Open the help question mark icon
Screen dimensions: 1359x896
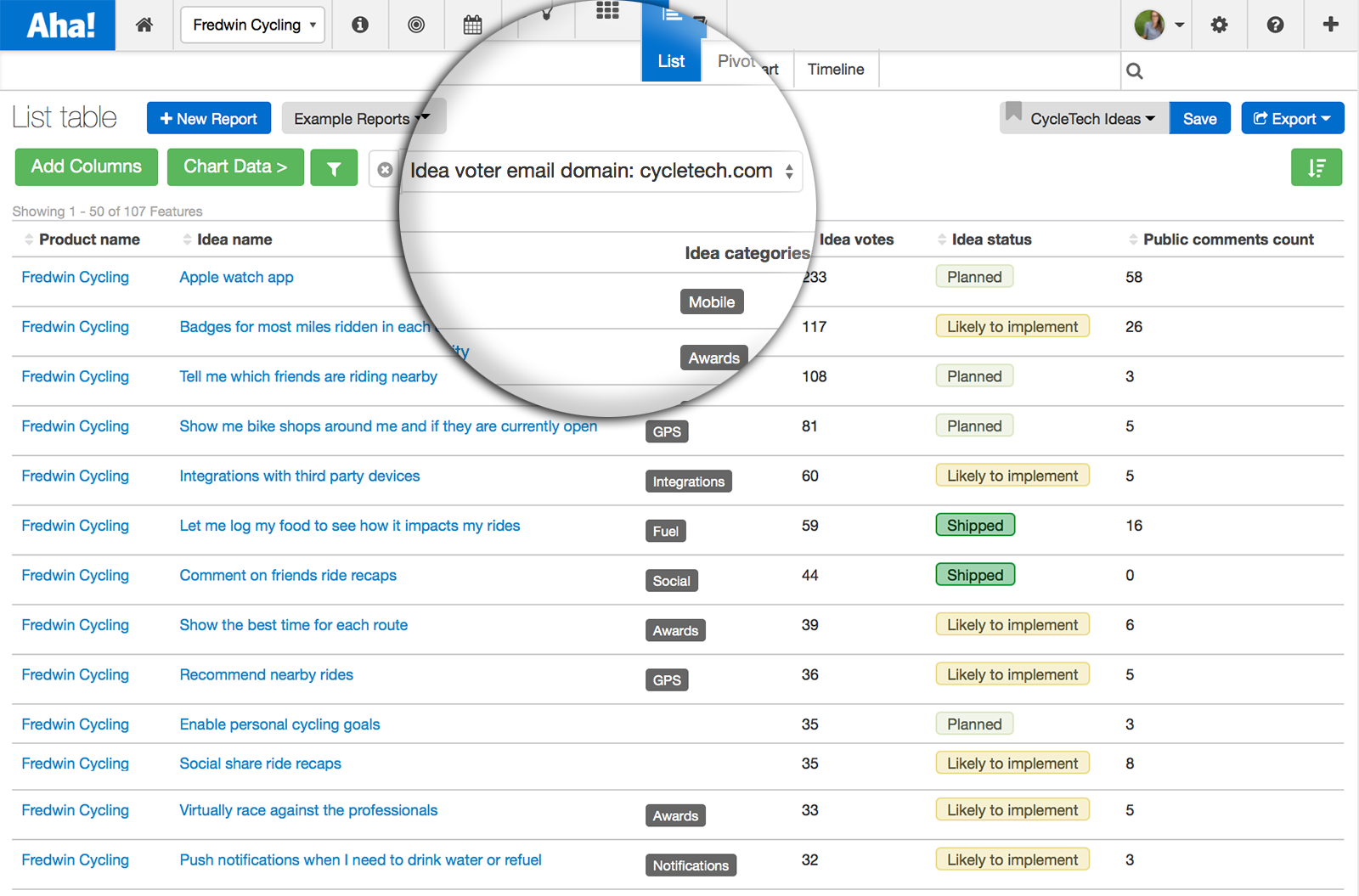point(1274,25)
